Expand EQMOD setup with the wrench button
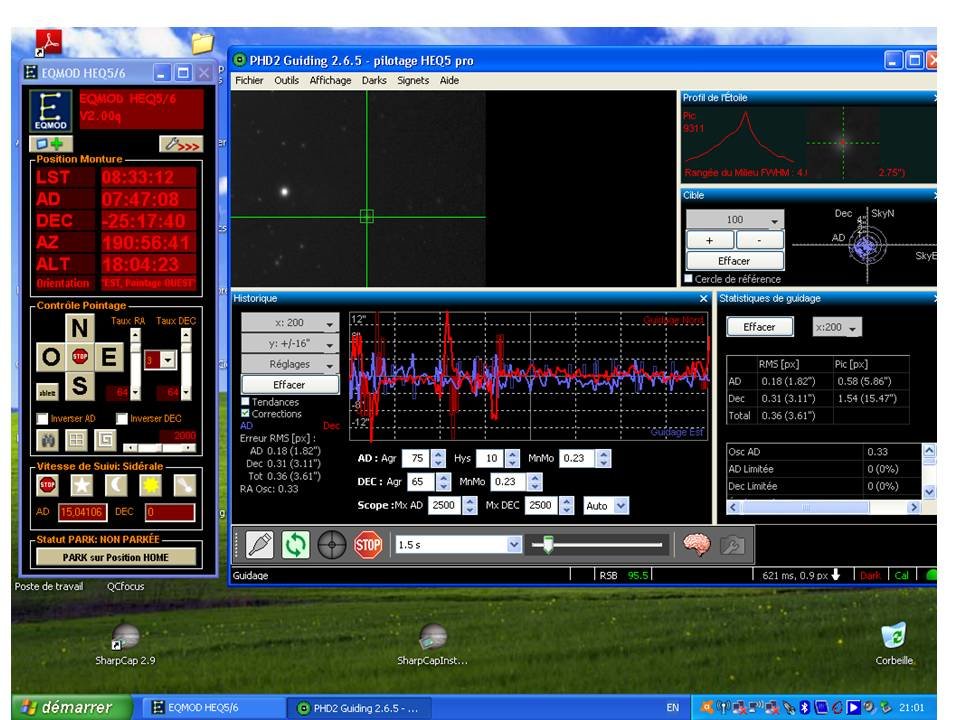960x720 pixels. 180,144
